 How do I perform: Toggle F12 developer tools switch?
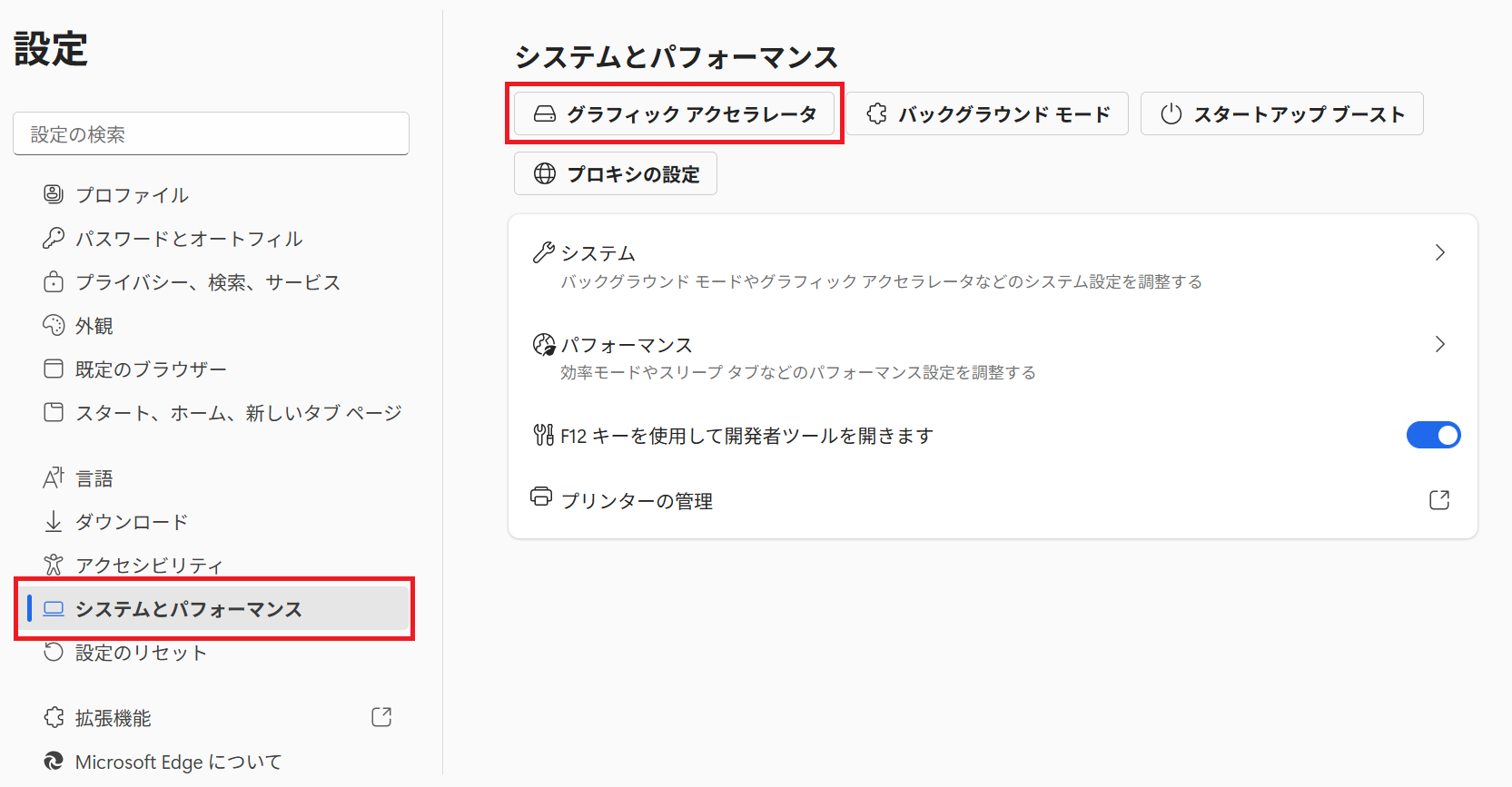1433,436
